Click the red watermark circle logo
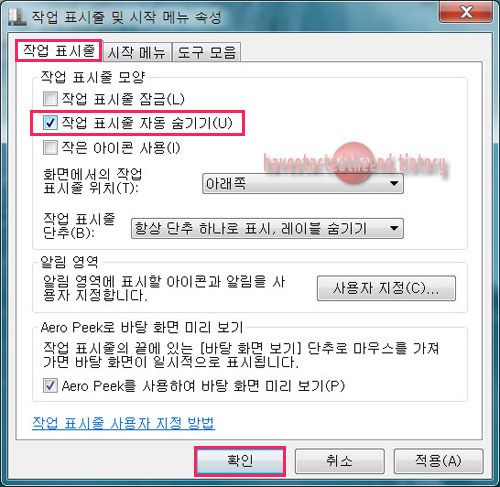This screenshot has height=487, width=500. pyautogui.click(x=353, y=162)
